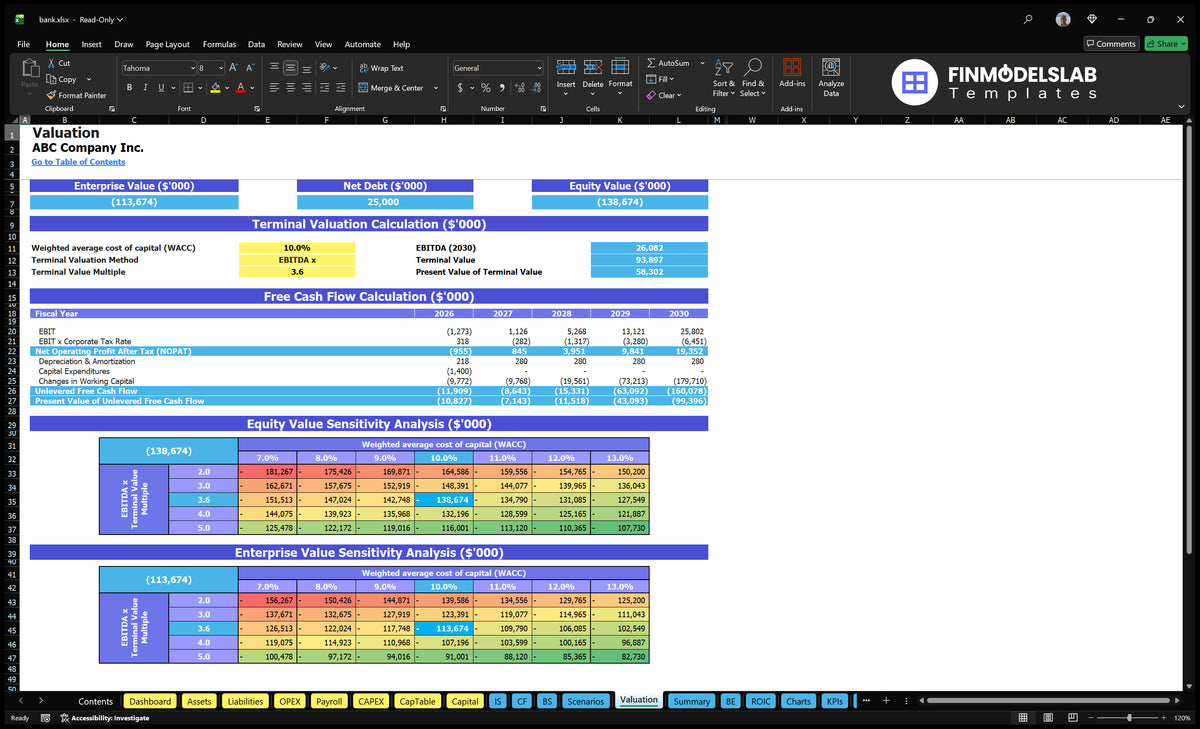Toggle Underline formatting
The image size is (1200, 729).
160,88
